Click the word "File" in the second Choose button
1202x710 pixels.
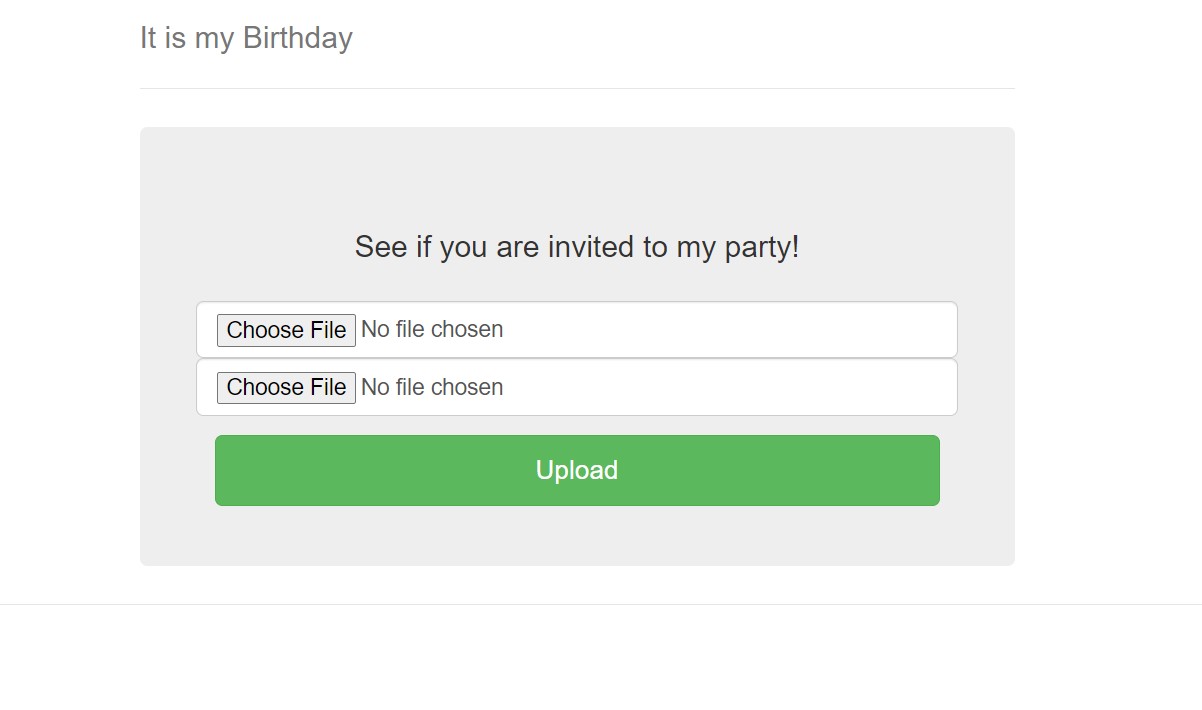point(329,387)
